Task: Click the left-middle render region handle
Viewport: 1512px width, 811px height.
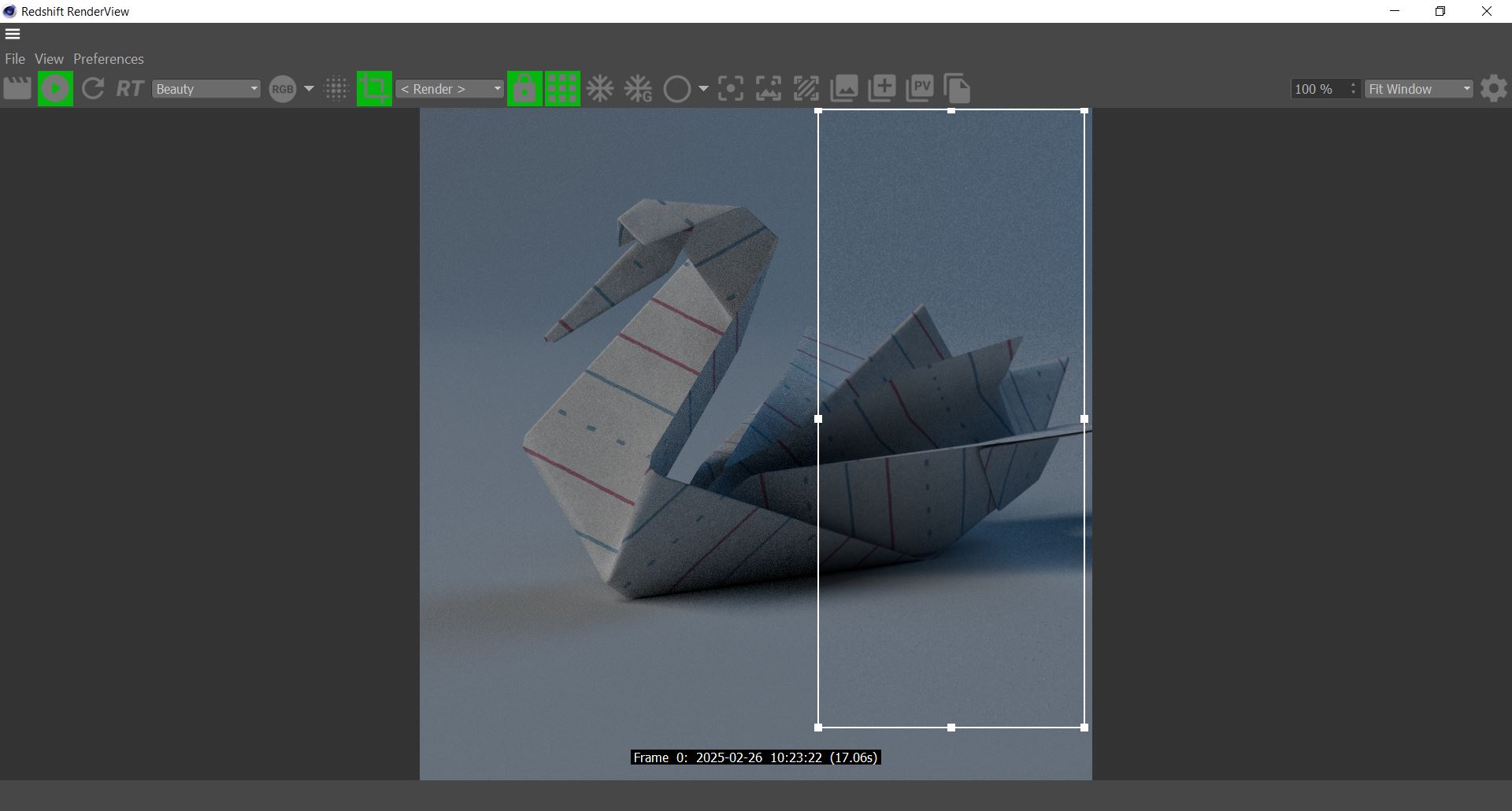Action: coord(818,419)
